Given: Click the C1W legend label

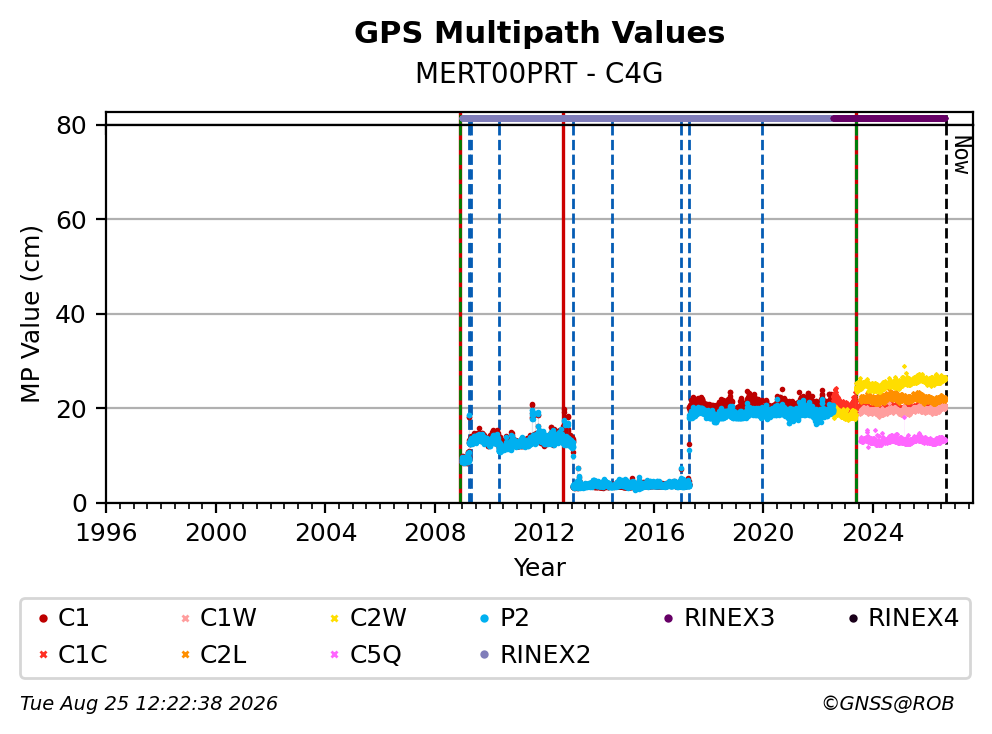Looking at the screenshot, I should point(228,618).
